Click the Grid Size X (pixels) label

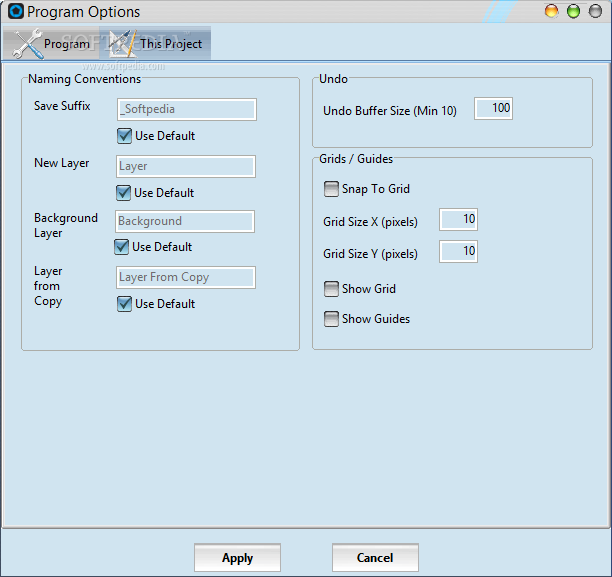(x=370, y=222)
